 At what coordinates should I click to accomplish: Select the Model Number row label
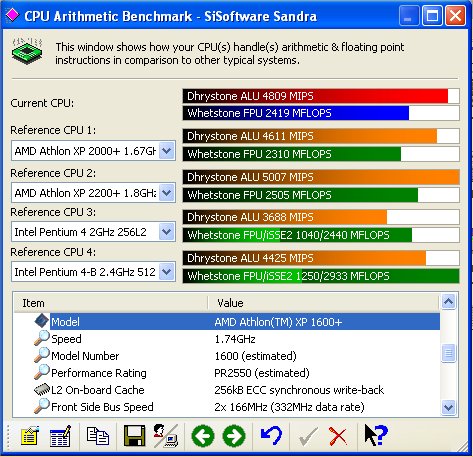85,356
